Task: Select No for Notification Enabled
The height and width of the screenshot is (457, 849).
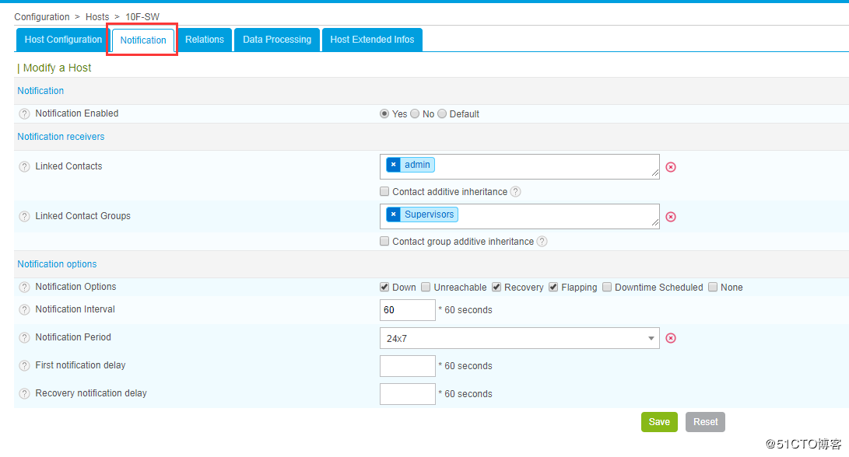Action: [415, 114]
